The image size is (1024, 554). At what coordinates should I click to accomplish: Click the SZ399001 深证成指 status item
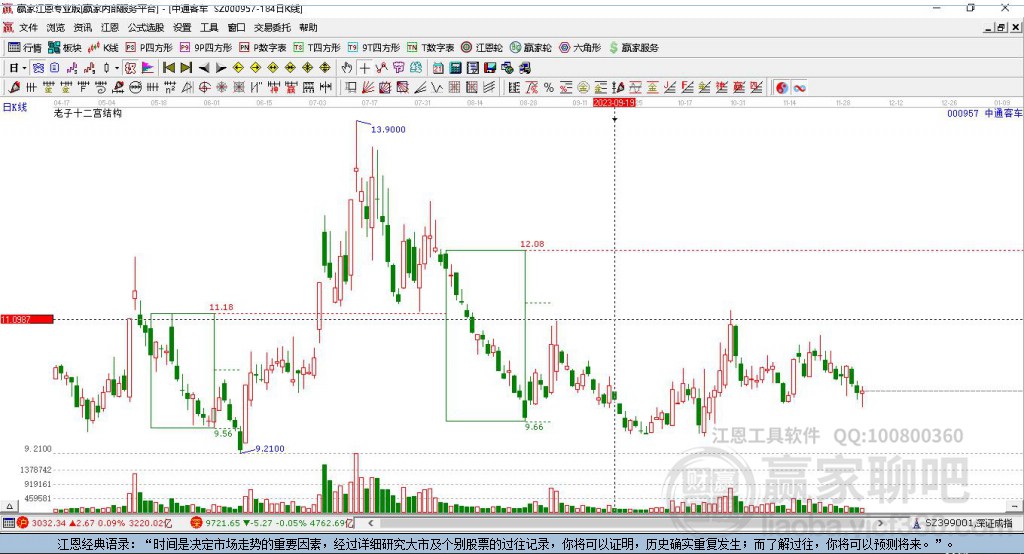click(962, 523)
